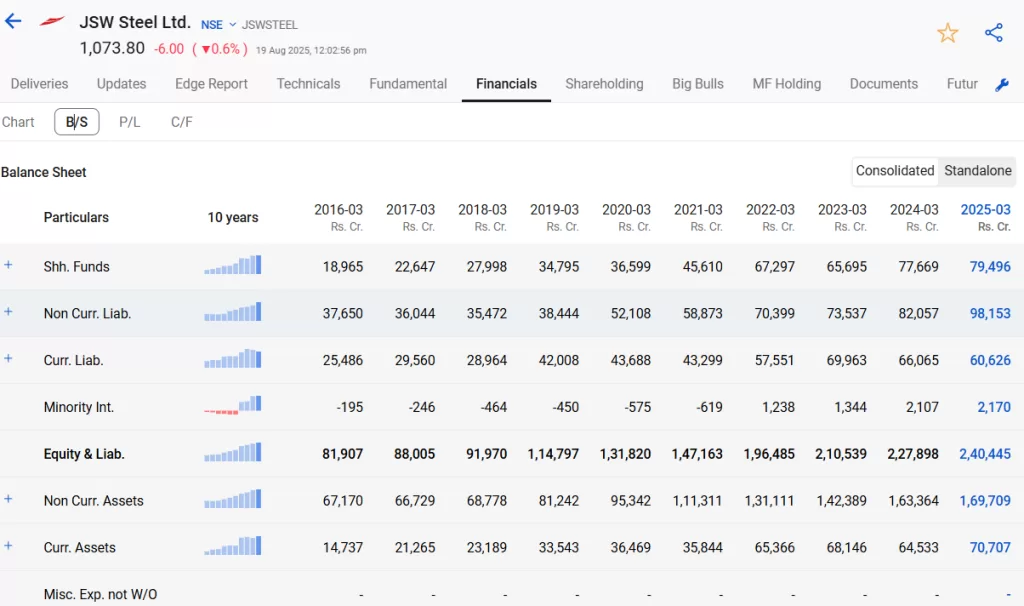Screen dimensions: 1024x606
Task: Add JSW Steel to favorites with star
Action: [947, 33]
